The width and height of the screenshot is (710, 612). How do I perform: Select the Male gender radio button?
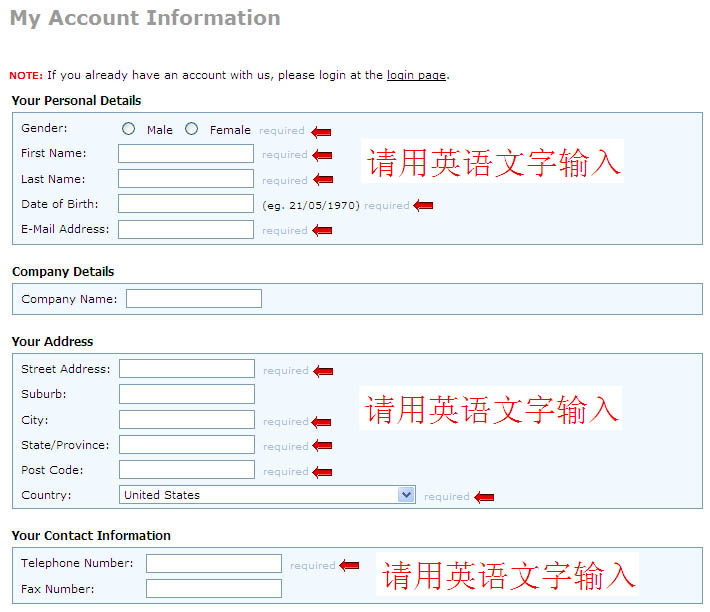129,129
